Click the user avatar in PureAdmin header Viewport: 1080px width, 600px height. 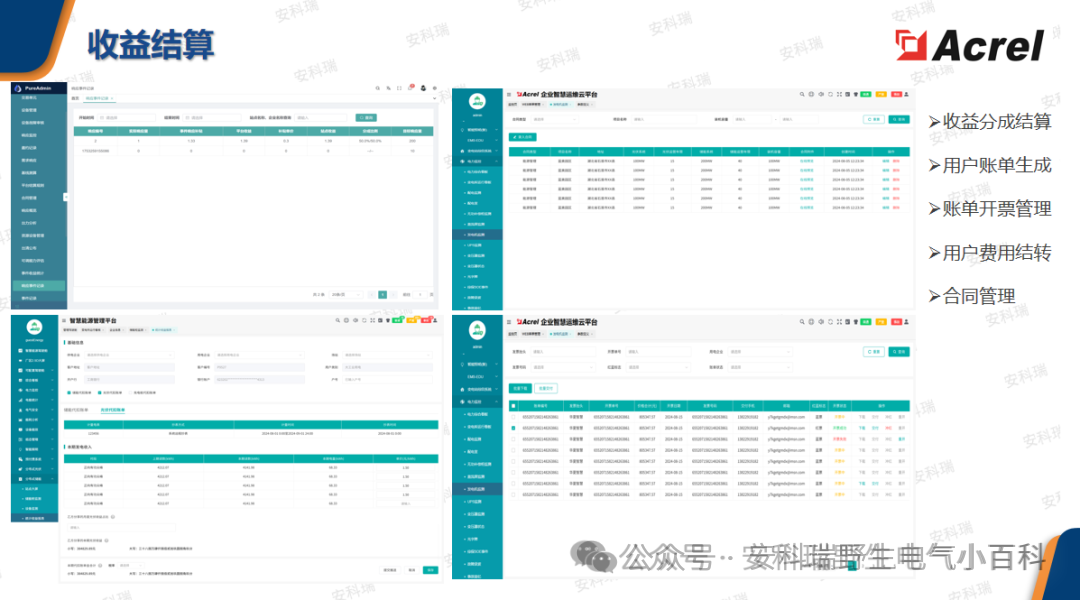[423, 88]
